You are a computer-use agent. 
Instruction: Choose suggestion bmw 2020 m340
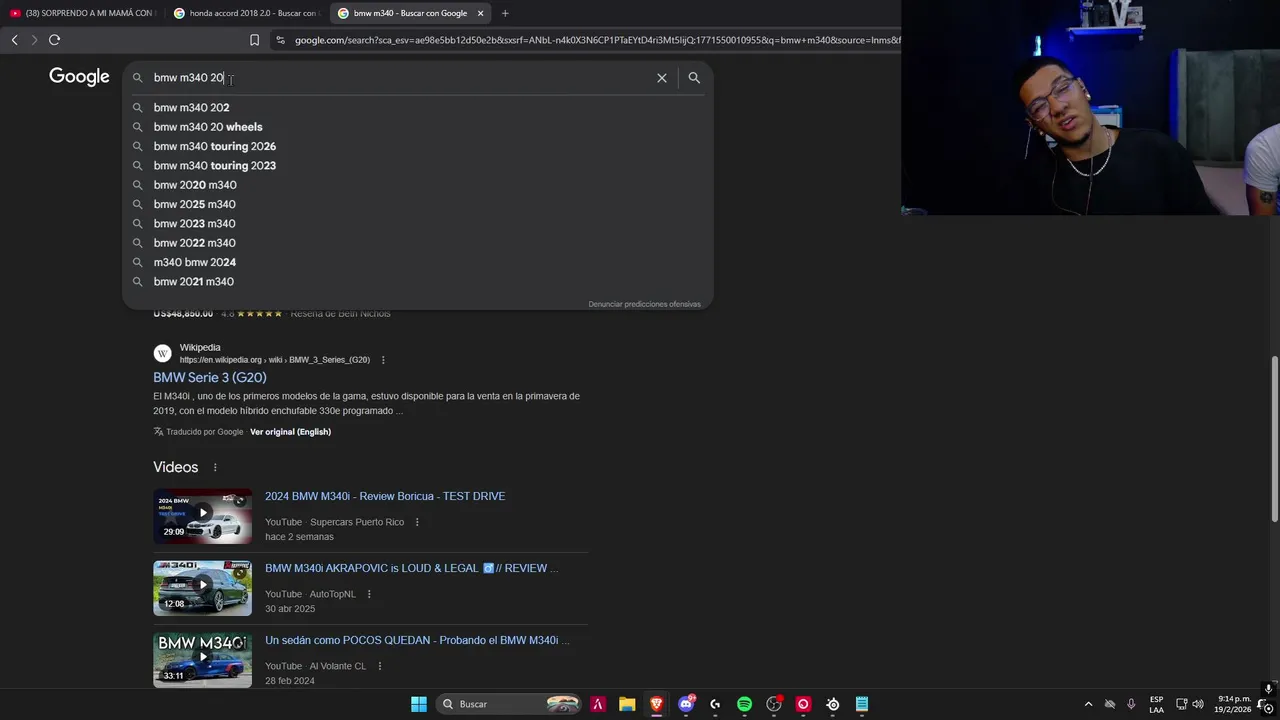[418, 185]
